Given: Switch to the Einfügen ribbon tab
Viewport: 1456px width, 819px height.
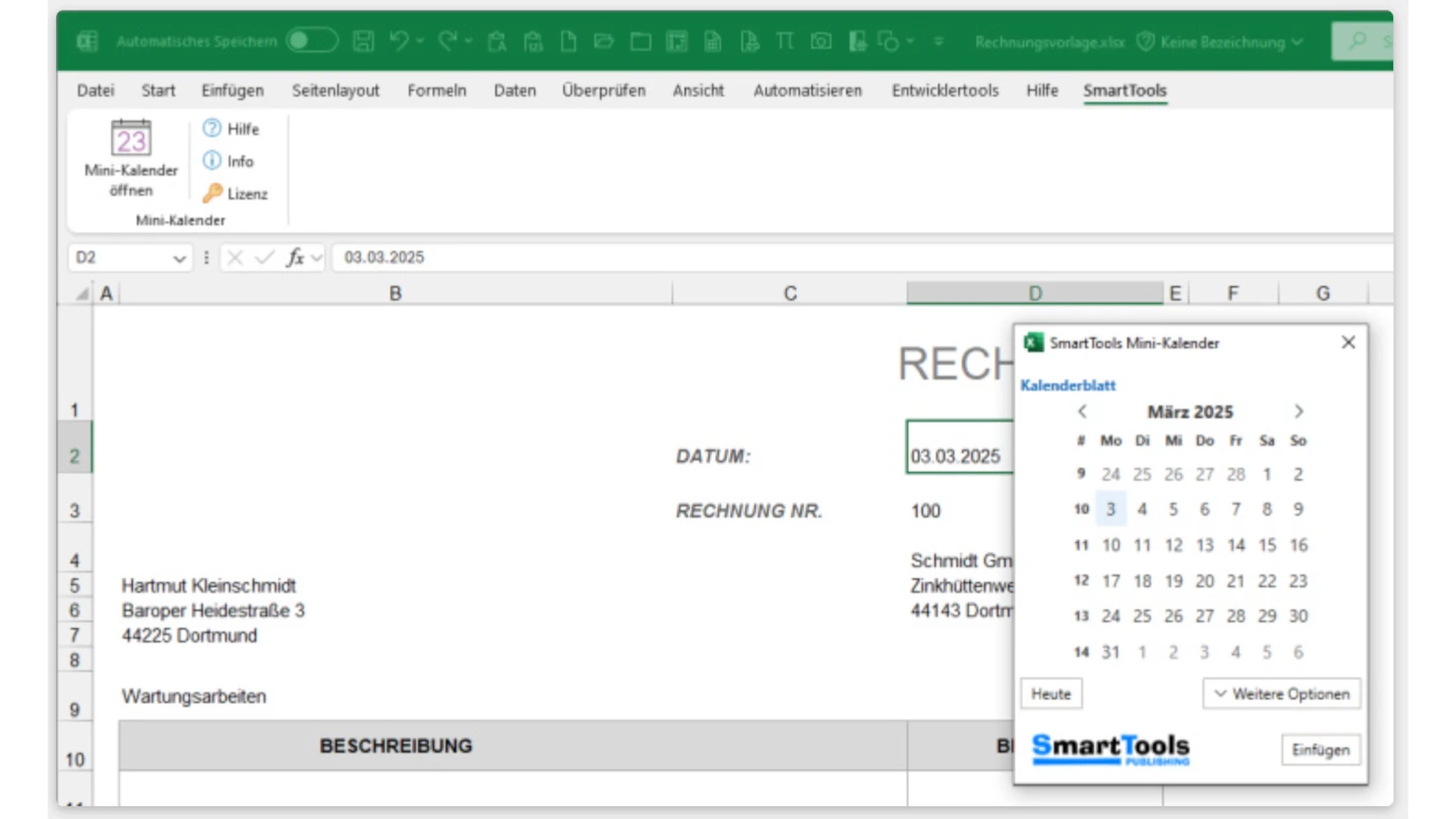Looking at the screenshot, I should (x=232, y=90).
